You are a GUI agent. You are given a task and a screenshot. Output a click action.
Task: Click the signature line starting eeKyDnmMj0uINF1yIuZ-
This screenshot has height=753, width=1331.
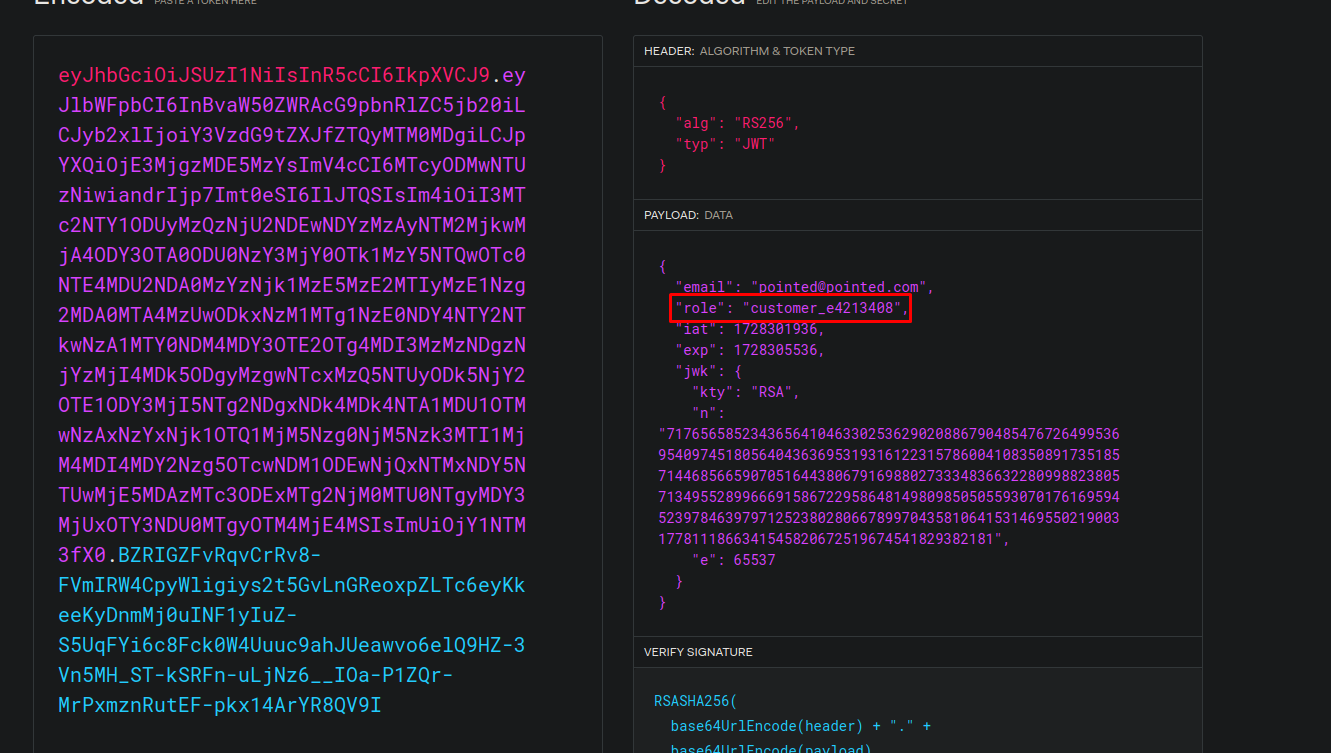coord(178,615)
